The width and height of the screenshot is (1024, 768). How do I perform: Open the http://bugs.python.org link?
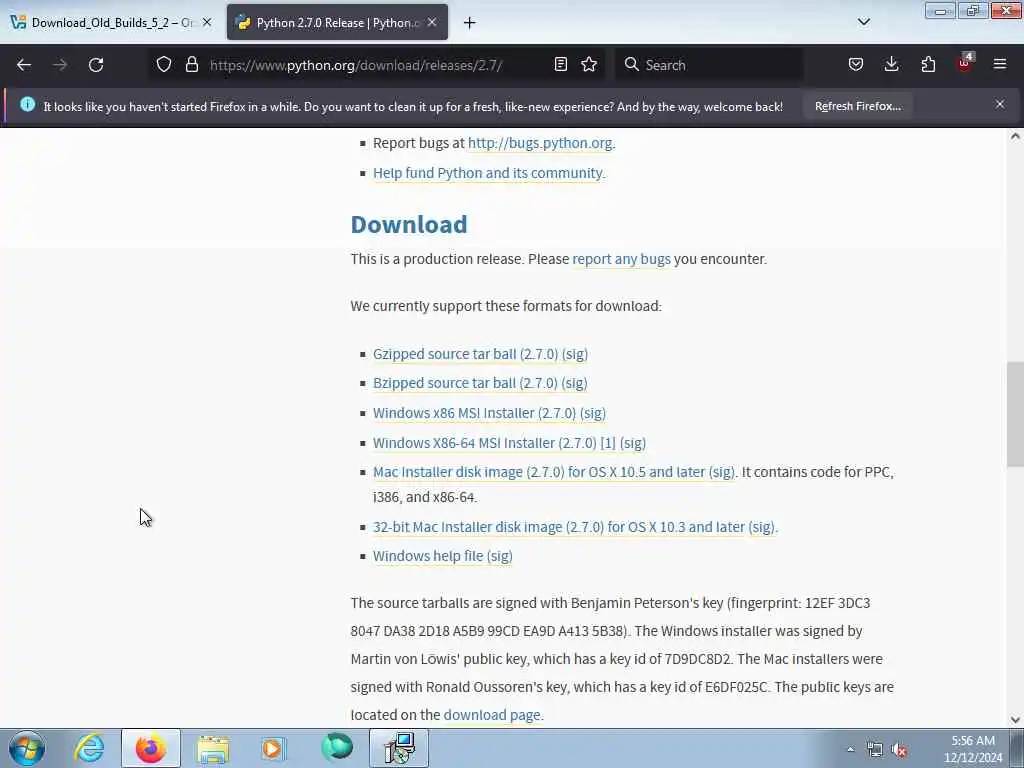pyautogui.click(x=540, y=143)
